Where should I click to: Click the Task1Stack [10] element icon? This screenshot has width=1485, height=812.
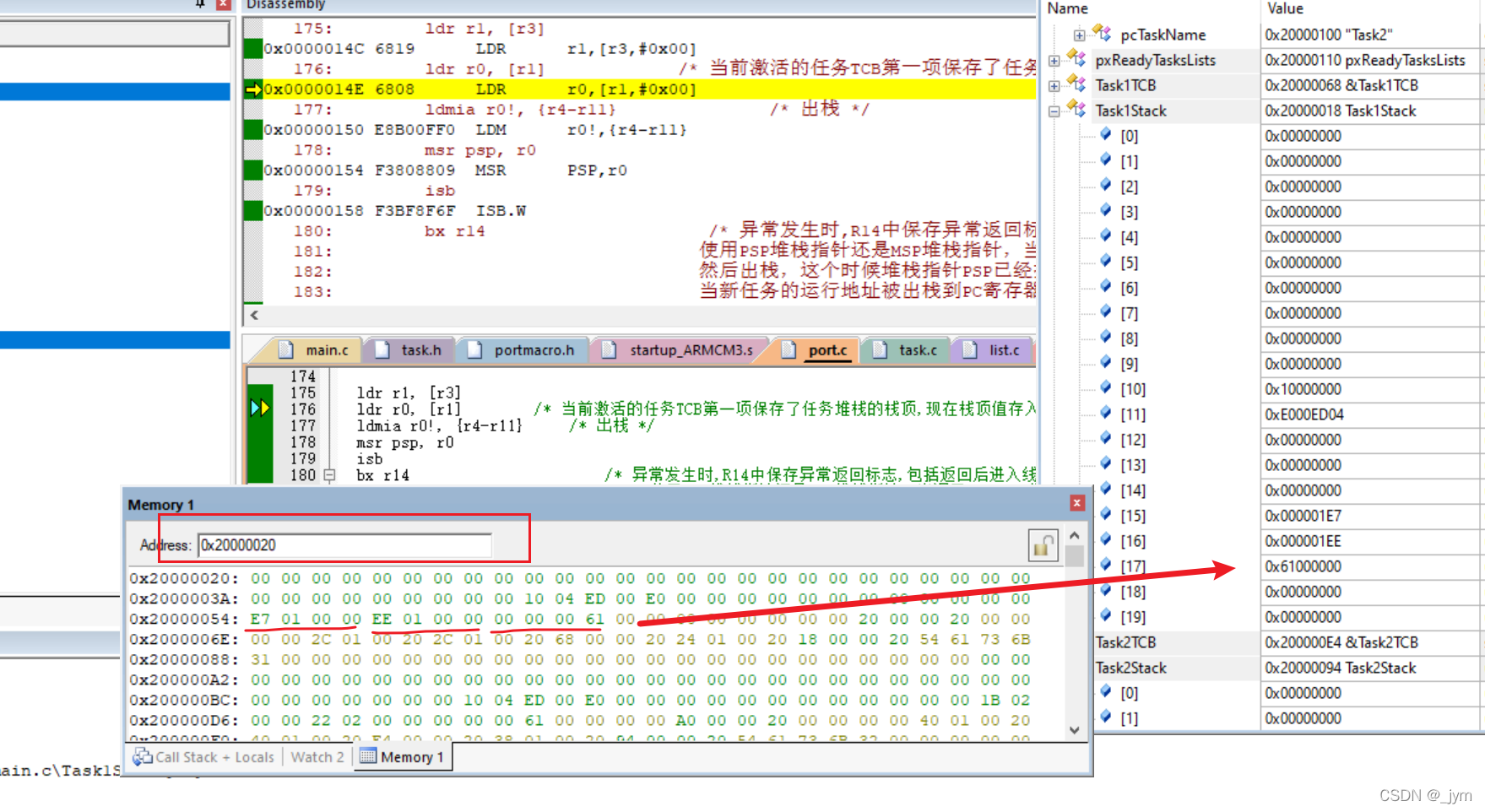click(x=1105, y=387)
